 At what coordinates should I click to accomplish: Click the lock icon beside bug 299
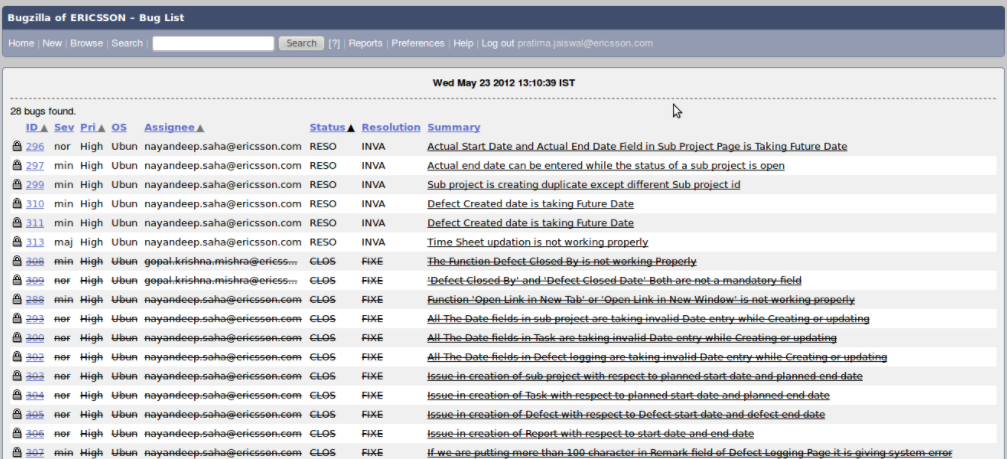[x=17, y=185]
